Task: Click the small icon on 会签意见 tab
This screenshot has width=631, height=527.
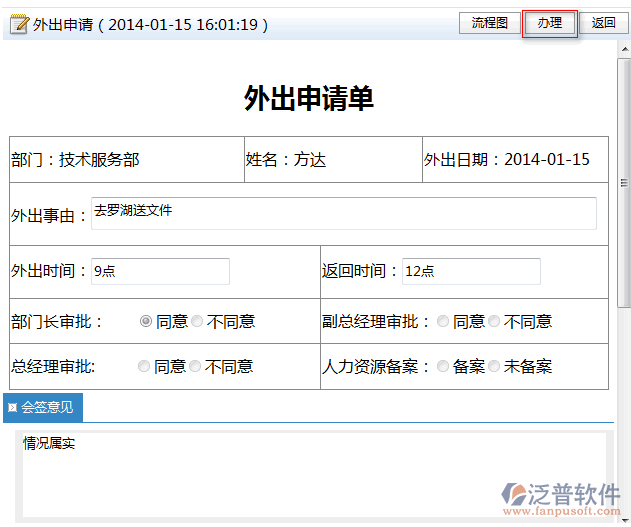Action: coord(12,408)
